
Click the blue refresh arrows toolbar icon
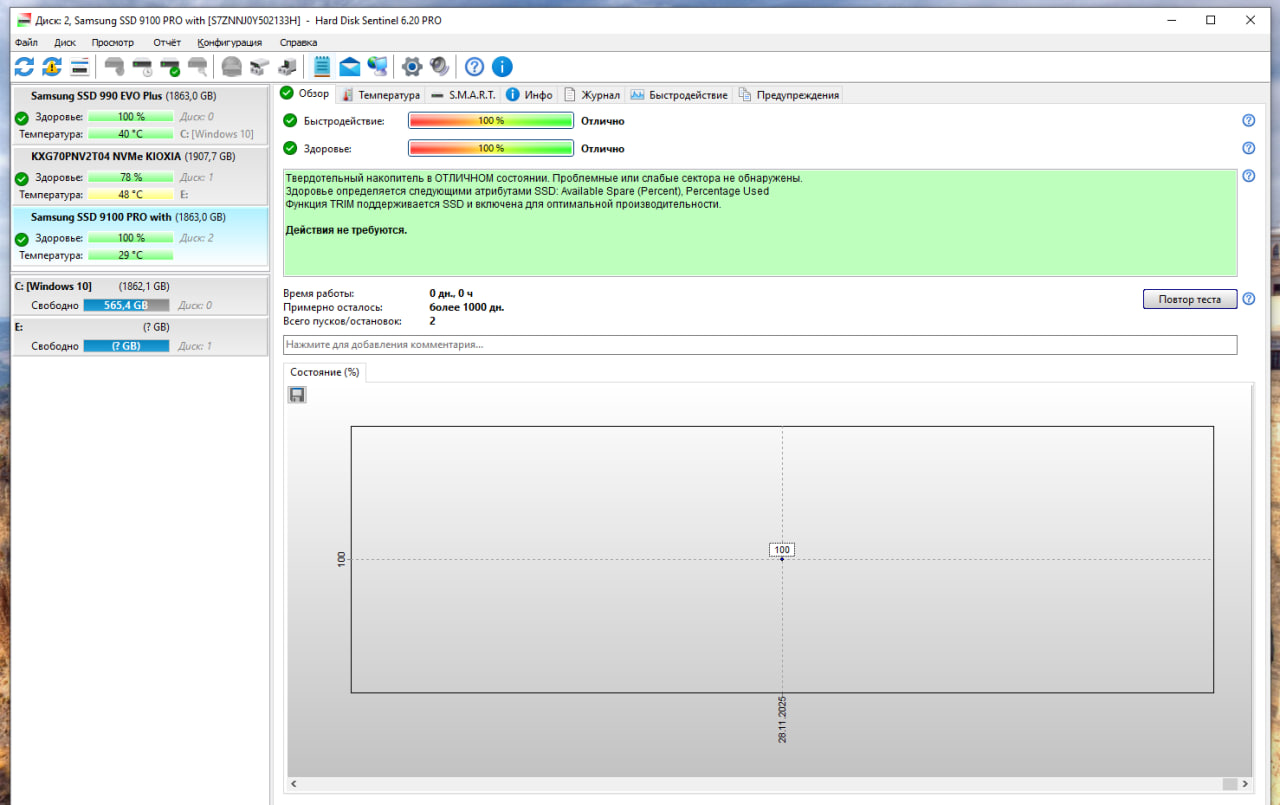[x=24, y=67]
